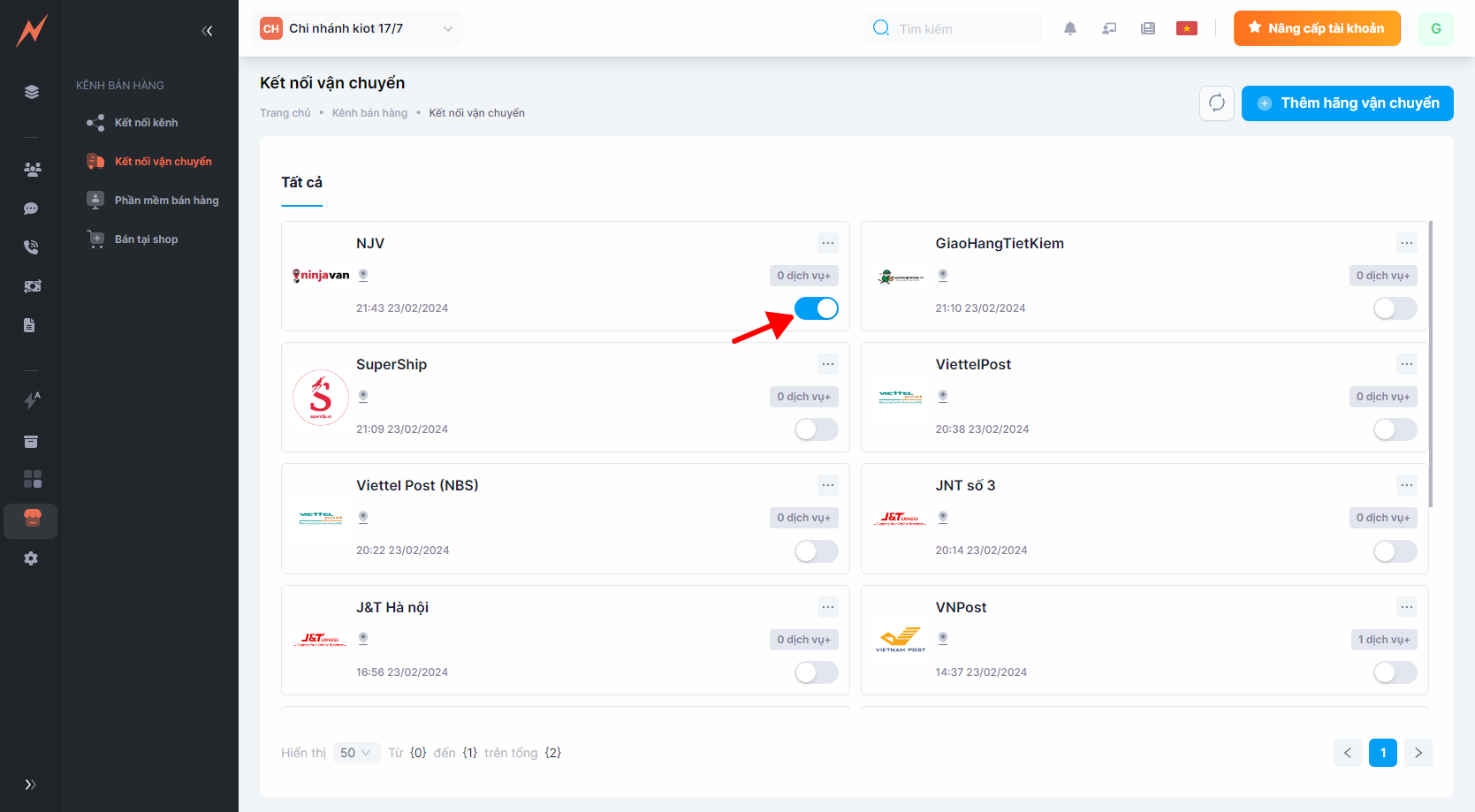Click the chat bubble icon in sidebar
1475x812 pixels.
[31, 209]
